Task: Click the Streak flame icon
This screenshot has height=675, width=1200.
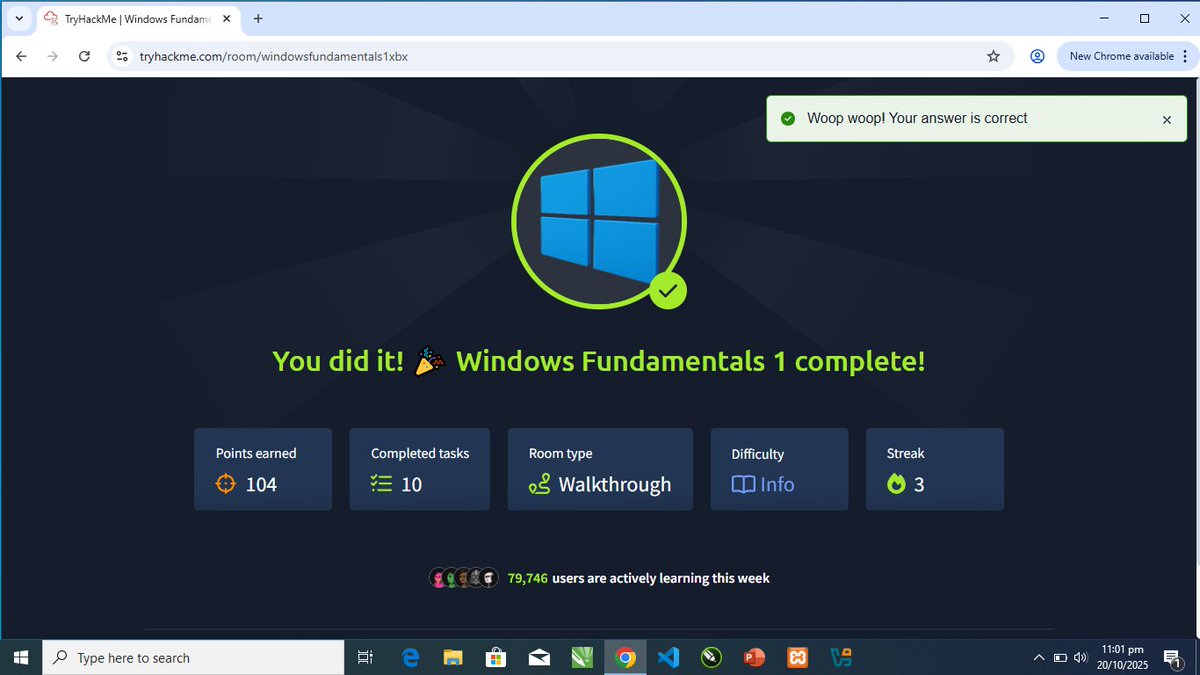Action: 896,484
